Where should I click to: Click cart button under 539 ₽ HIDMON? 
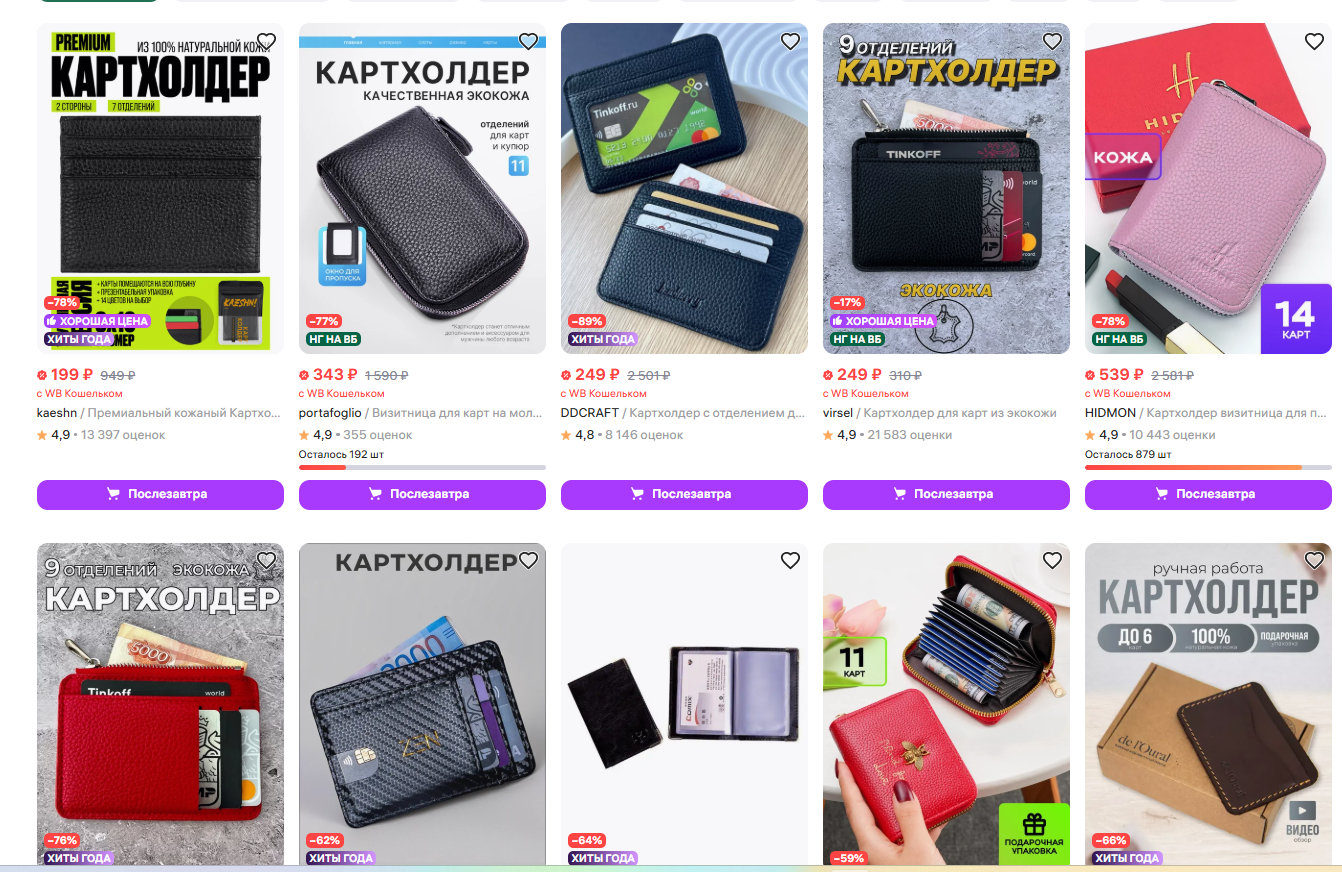tap(1208, 494)
